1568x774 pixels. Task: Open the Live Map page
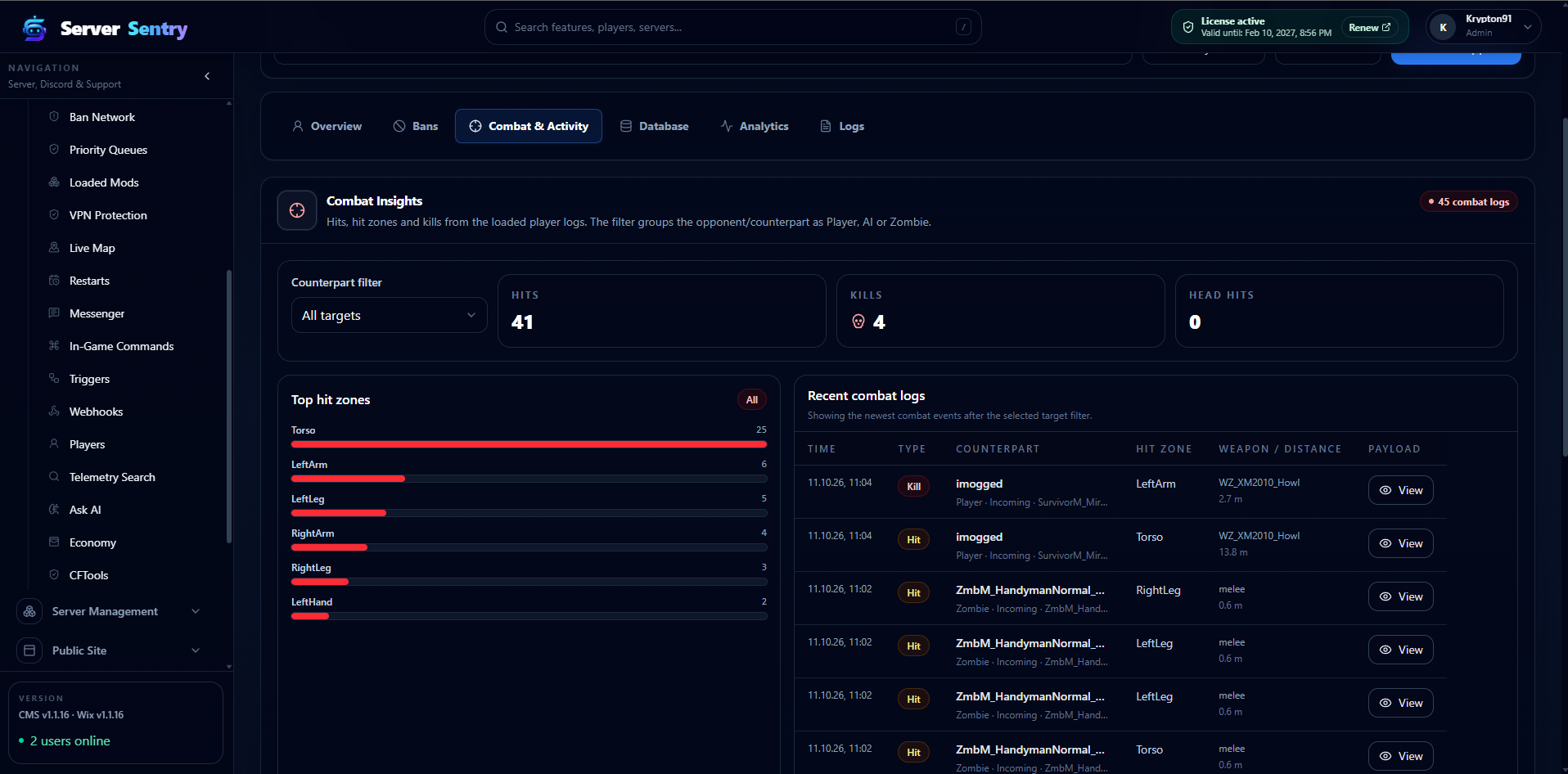(92, 248)
